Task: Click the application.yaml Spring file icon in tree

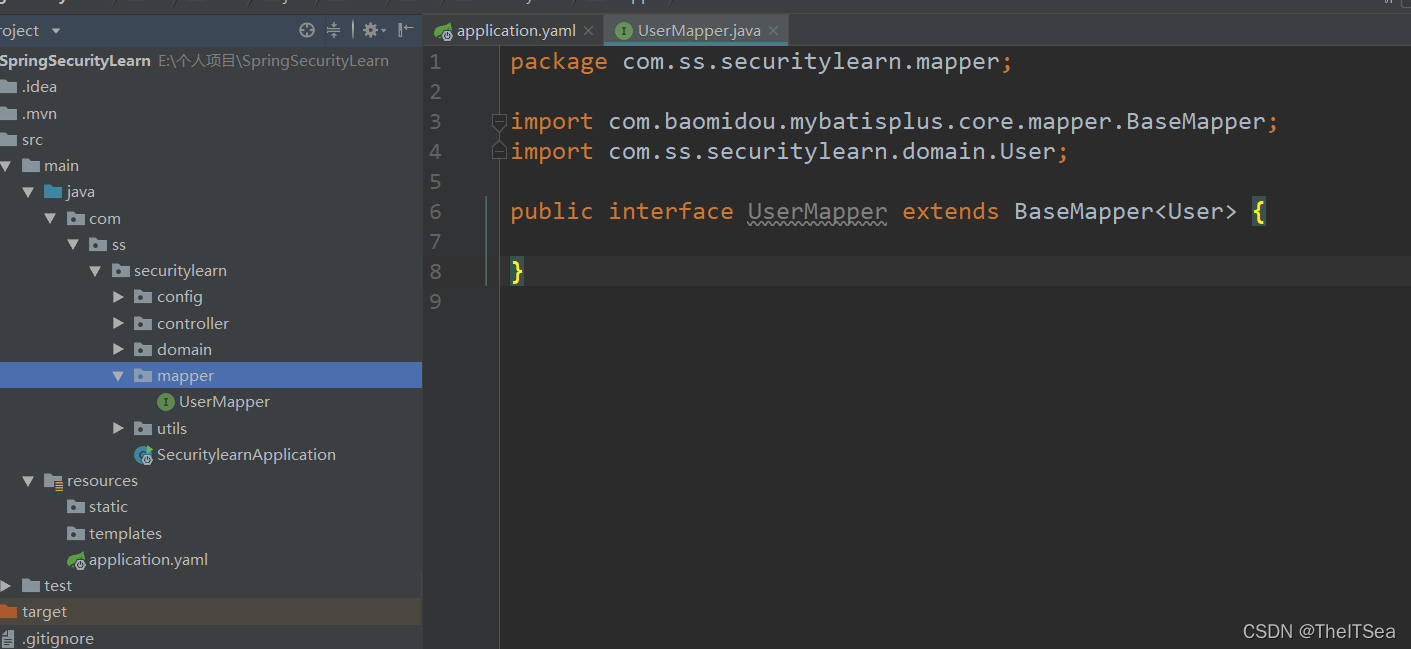Action: pyautogui.click(x=76, y=560)
